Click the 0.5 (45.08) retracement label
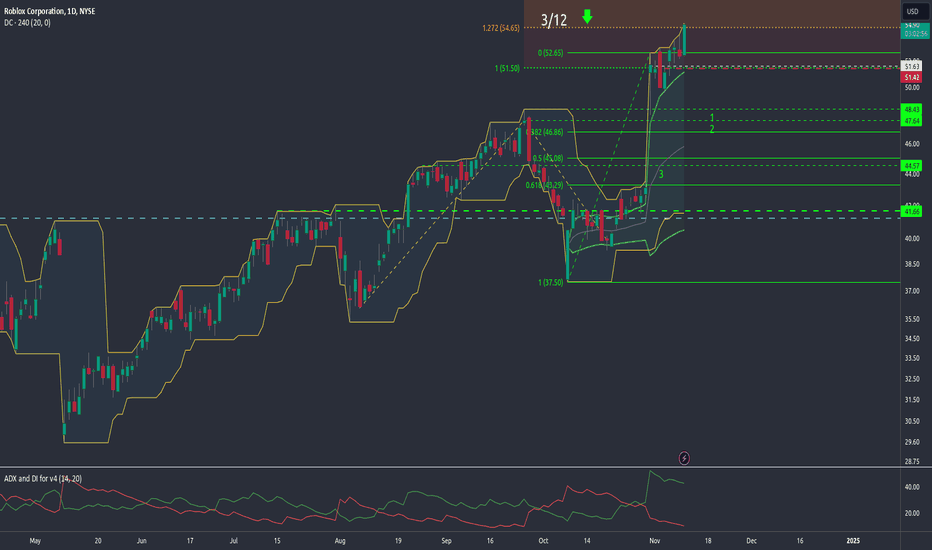 (x=547, y=158)
